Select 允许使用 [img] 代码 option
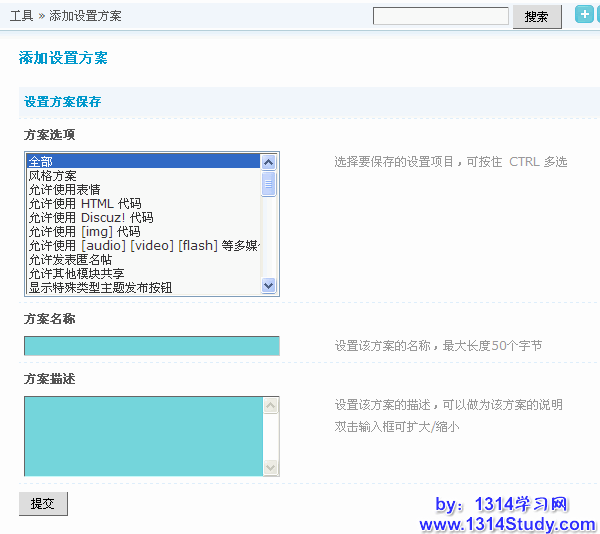This screenshot has height=534, width=600. point(143,231)
